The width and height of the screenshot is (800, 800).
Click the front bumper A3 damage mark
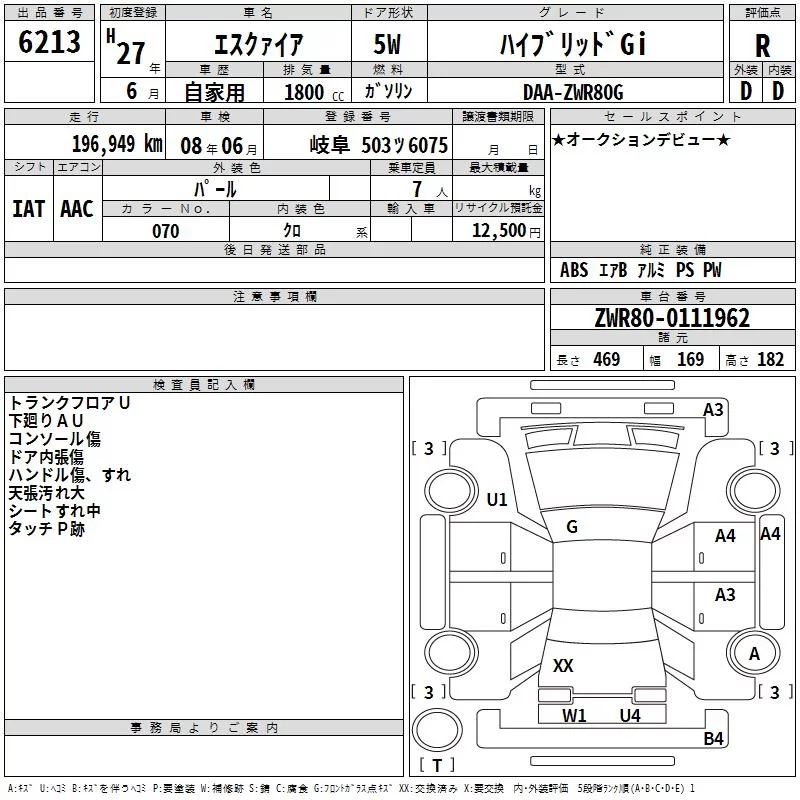pyautogui.click(x=713, y=410)
